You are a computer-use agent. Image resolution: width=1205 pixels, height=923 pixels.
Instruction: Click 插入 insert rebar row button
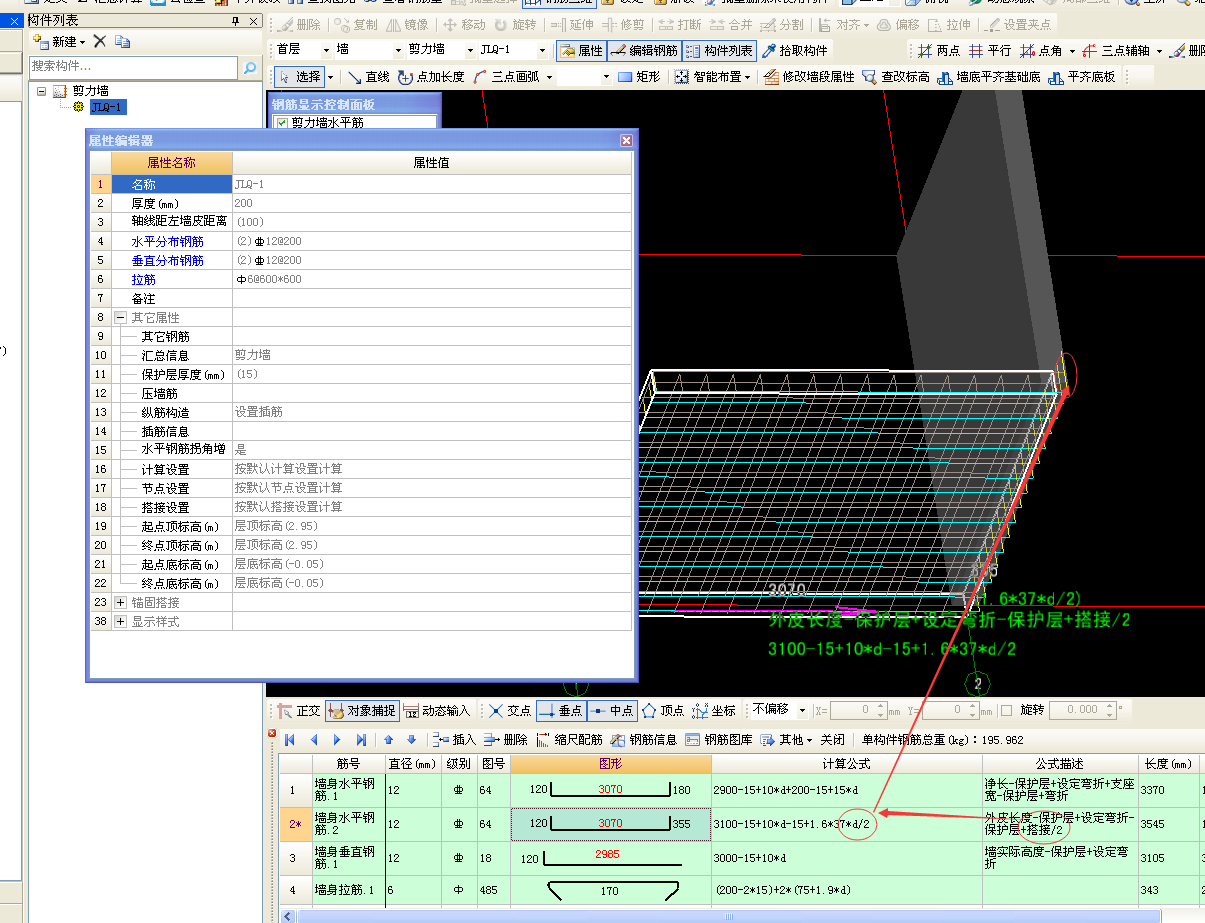coord(454,740)
